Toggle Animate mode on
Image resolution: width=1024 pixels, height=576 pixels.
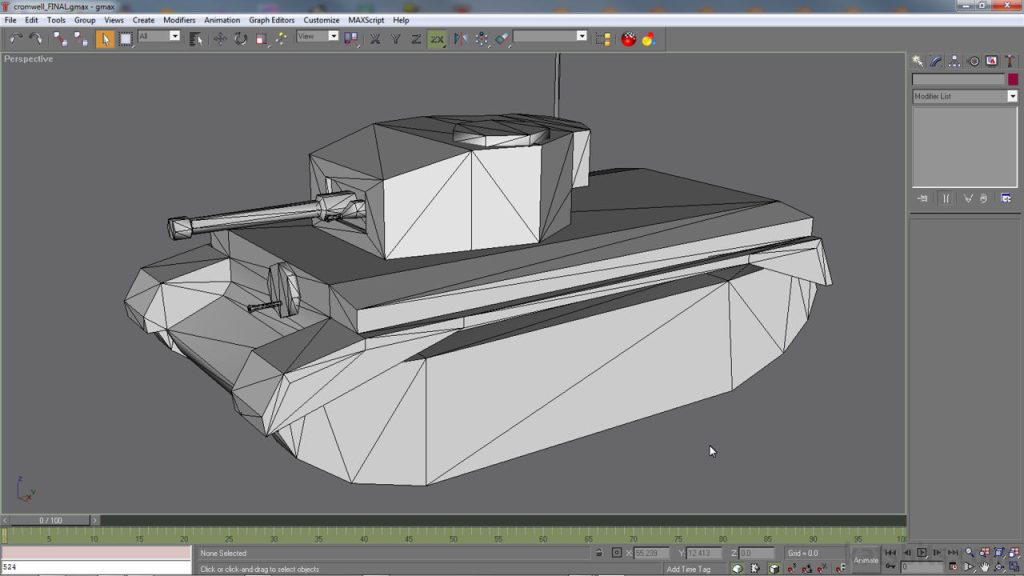coord(866,560)
